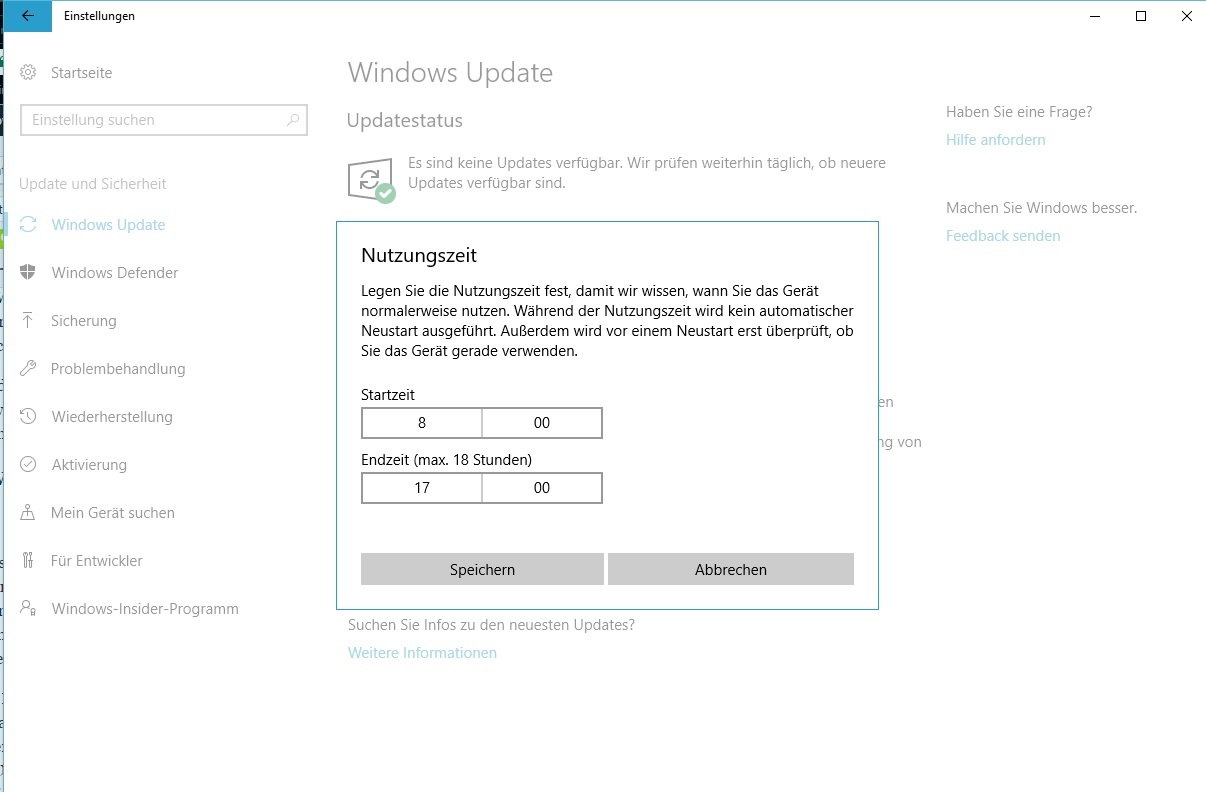Click the Sicherung upload arrow icon

coord(28,321)
